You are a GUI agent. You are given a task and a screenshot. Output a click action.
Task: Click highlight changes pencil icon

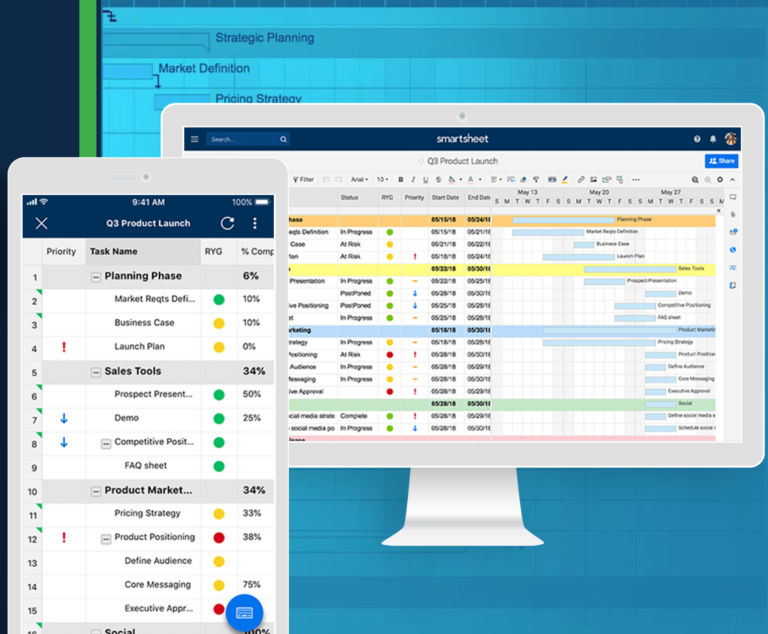click(x=565, y=180)
